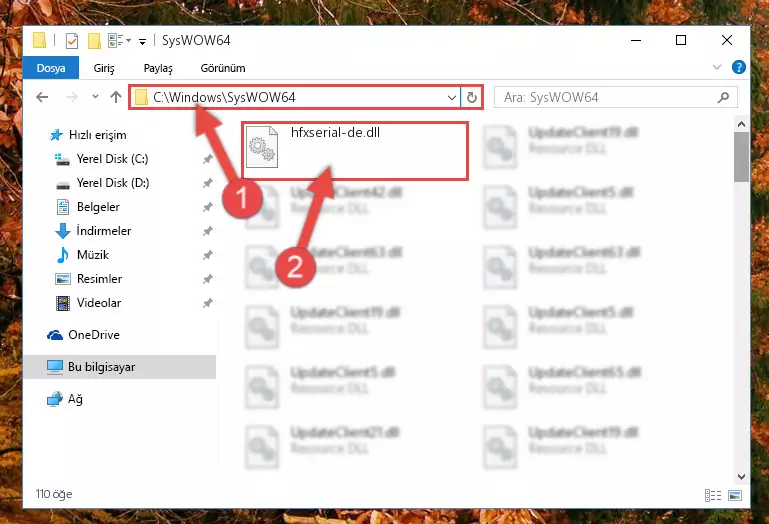
Task: Select Bu bilgisayar in the navigation pane
Action: click(120, 367)
